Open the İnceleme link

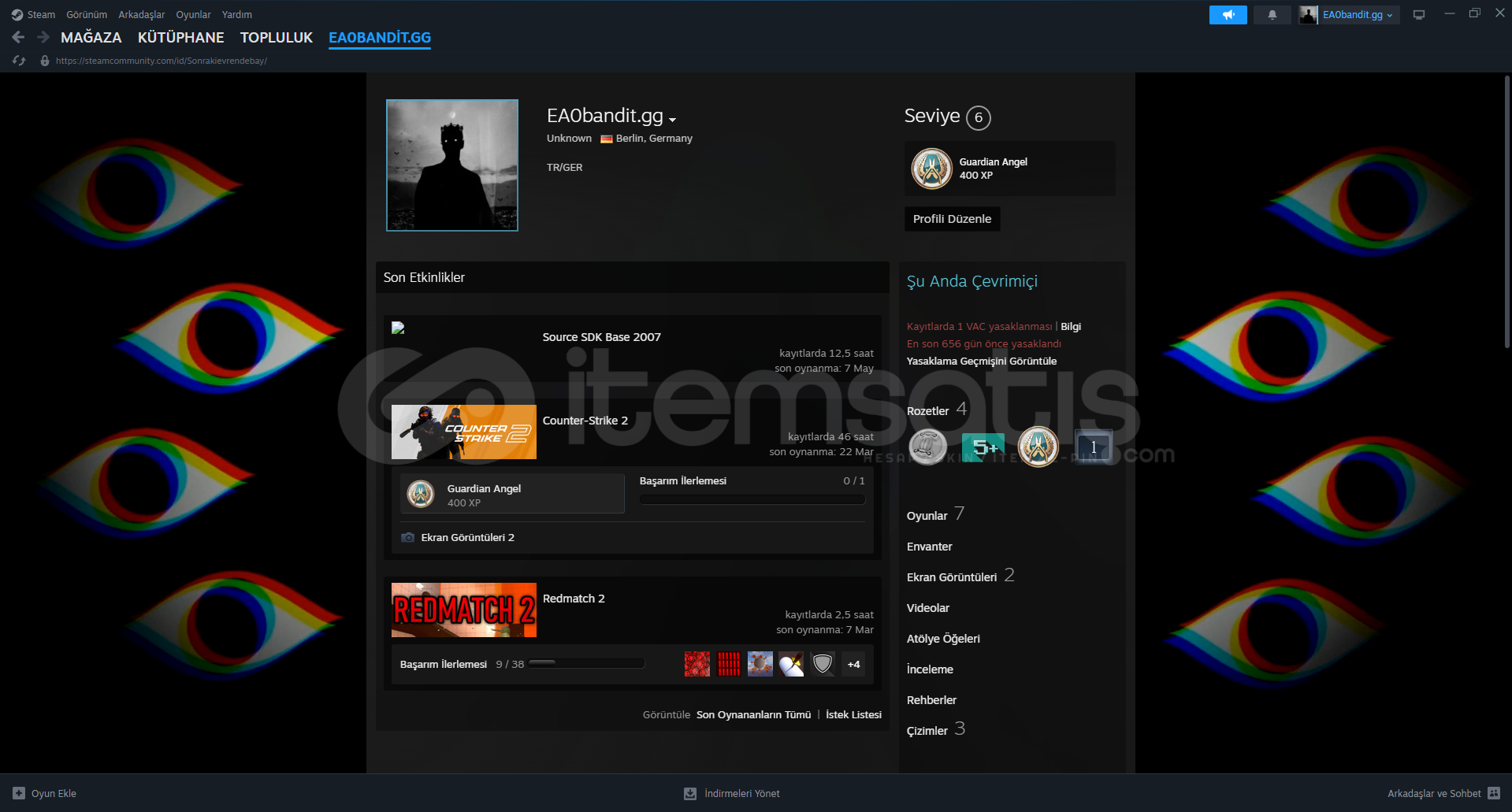point(930,669)
